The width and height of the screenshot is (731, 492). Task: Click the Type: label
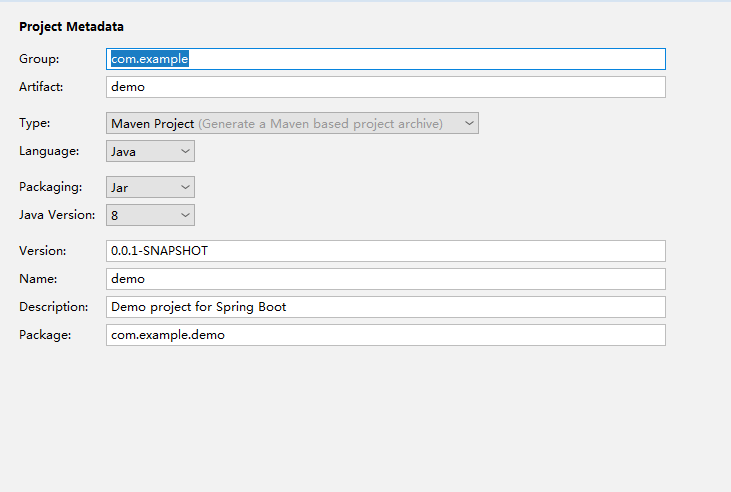(34, 123)
